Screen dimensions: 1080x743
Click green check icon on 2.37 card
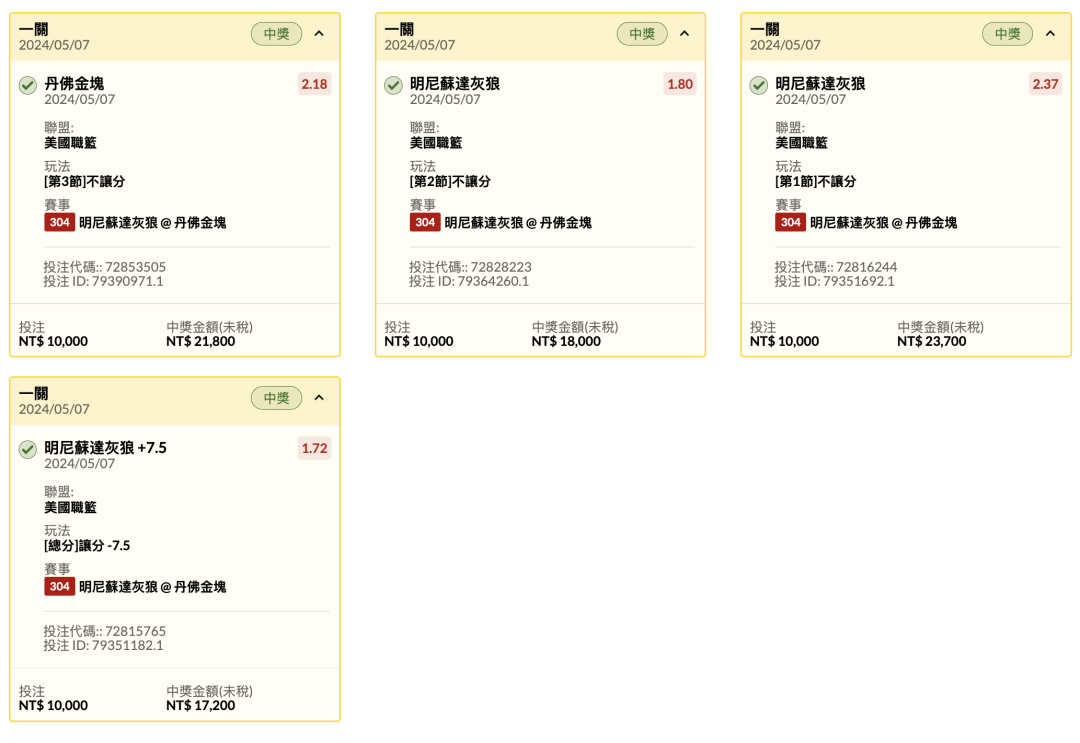tap(759, 85)
